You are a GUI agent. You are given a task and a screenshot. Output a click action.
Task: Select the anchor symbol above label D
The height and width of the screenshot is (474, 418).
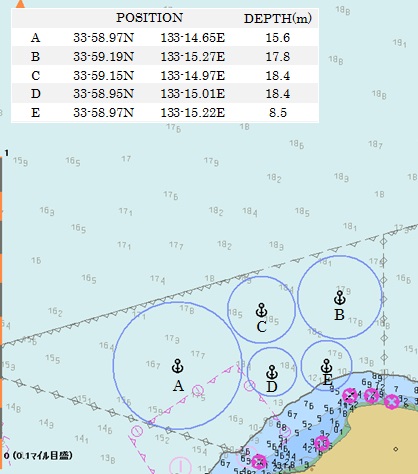point(272,372)
